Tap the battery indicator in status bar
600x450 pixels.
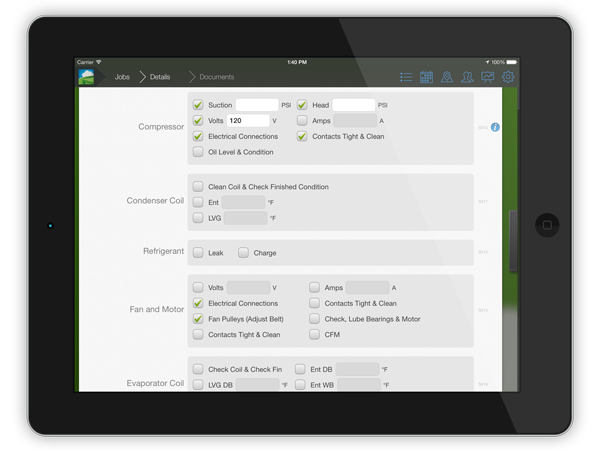[x=512, y=62]
